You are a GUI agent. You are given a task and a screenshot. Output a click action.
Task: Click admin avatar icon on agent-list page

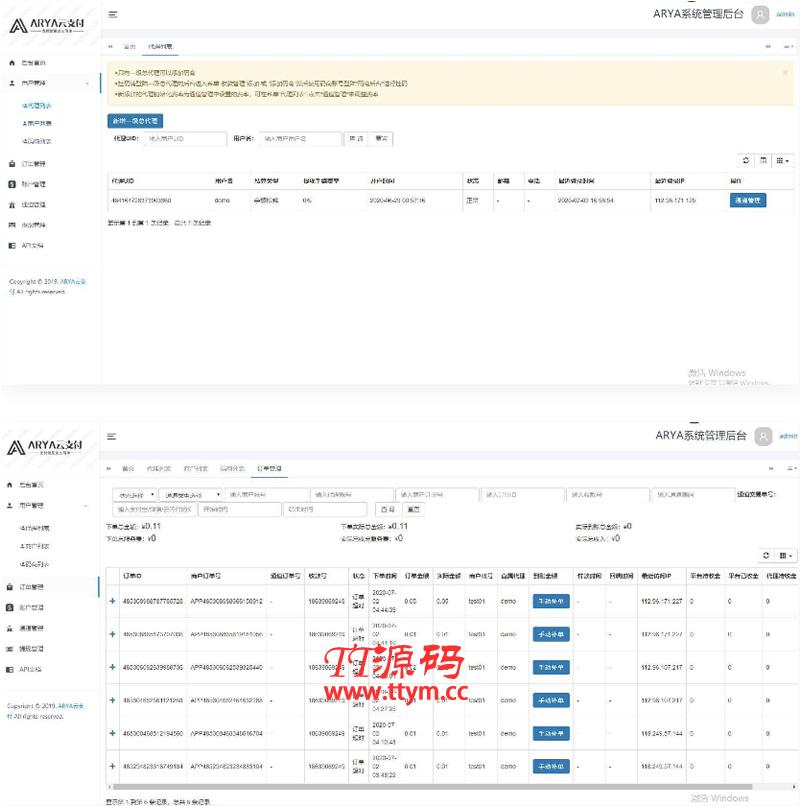click(x=760, y=14)
